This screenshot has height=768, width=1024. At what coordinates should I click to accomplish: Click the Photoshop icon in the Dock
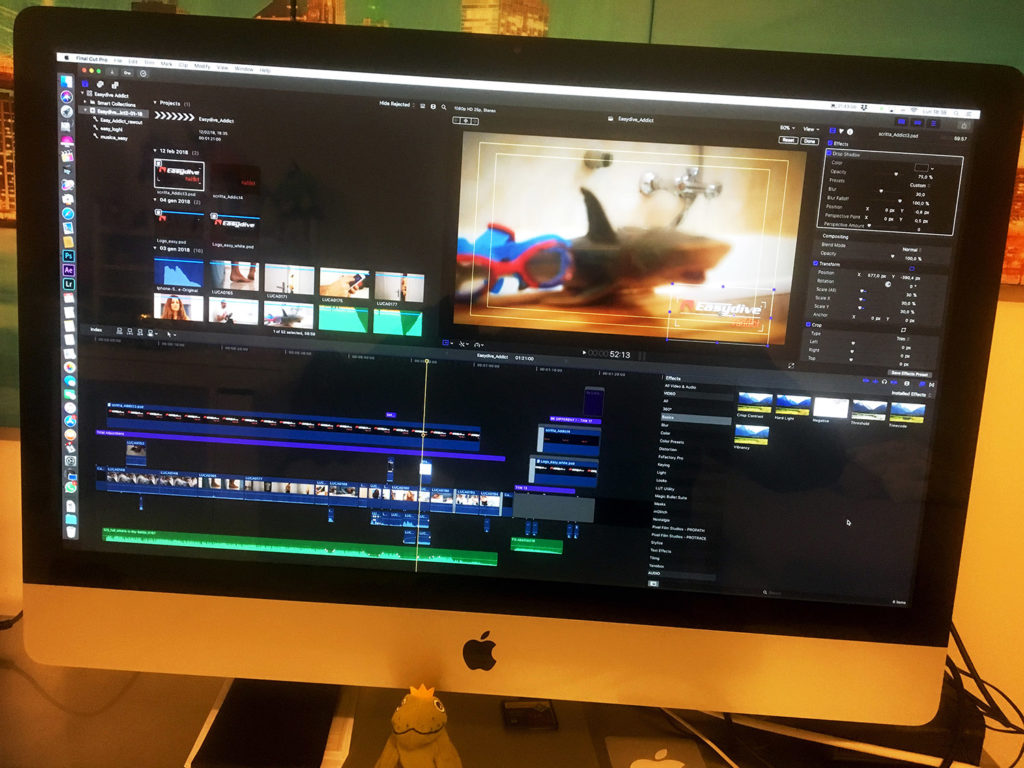point(68,256)
